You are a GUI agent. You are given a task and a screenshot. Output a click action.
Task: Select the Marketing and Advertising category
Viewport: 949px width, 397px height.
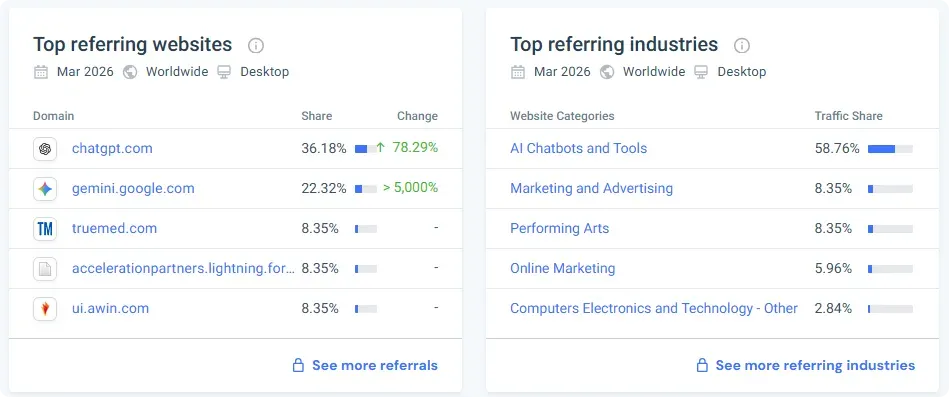(x=591, y=188)
